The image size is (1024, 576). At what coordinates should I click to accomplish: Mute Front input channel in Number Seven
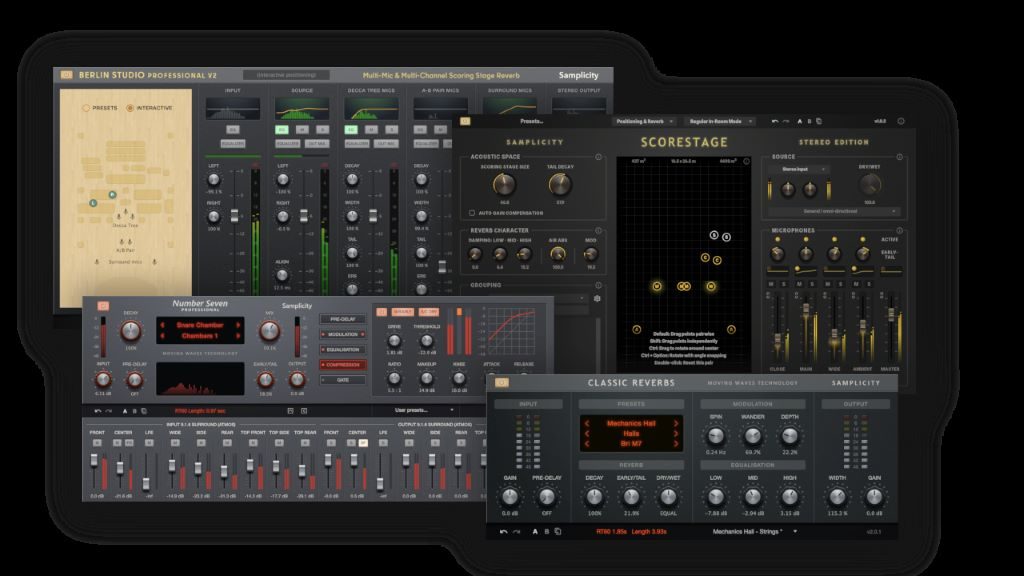pos(97,443)
